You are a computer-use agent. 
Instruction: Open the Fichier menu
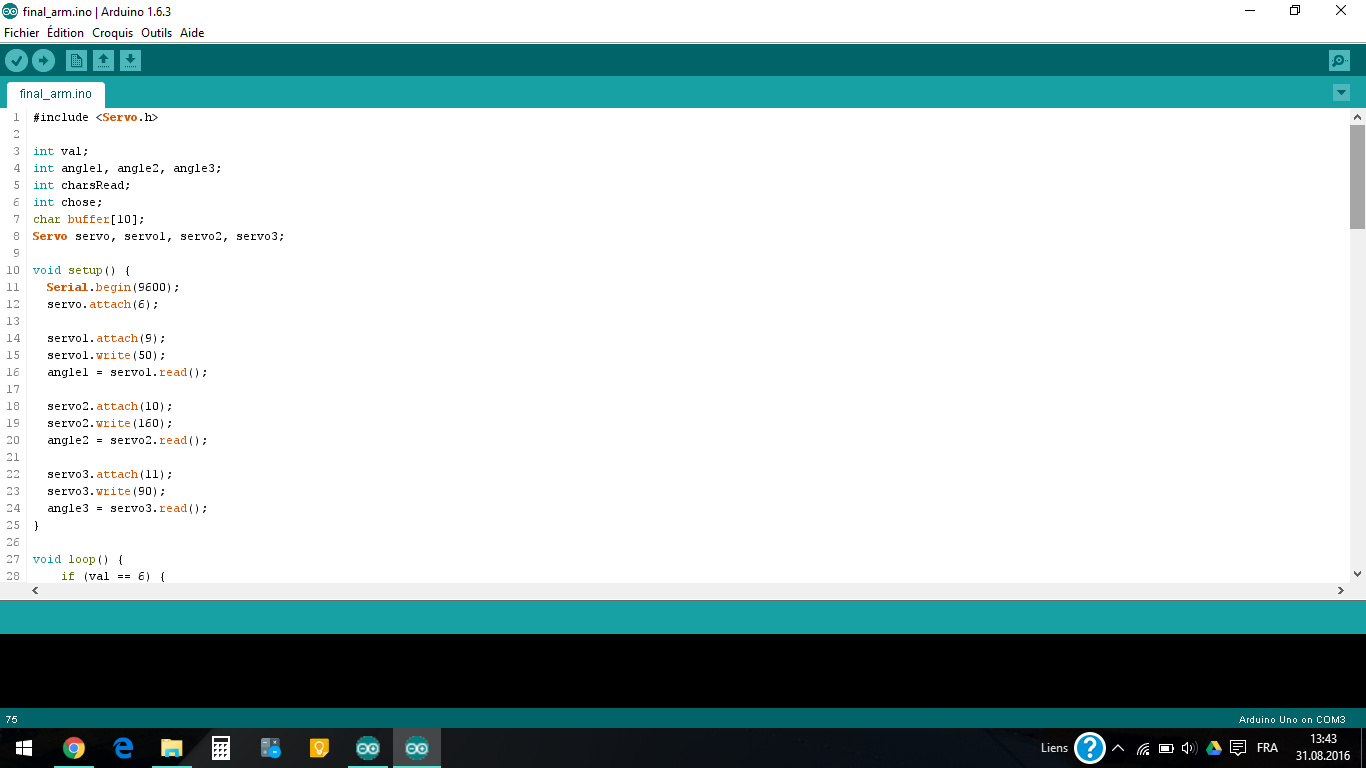(x=22, y=33)
